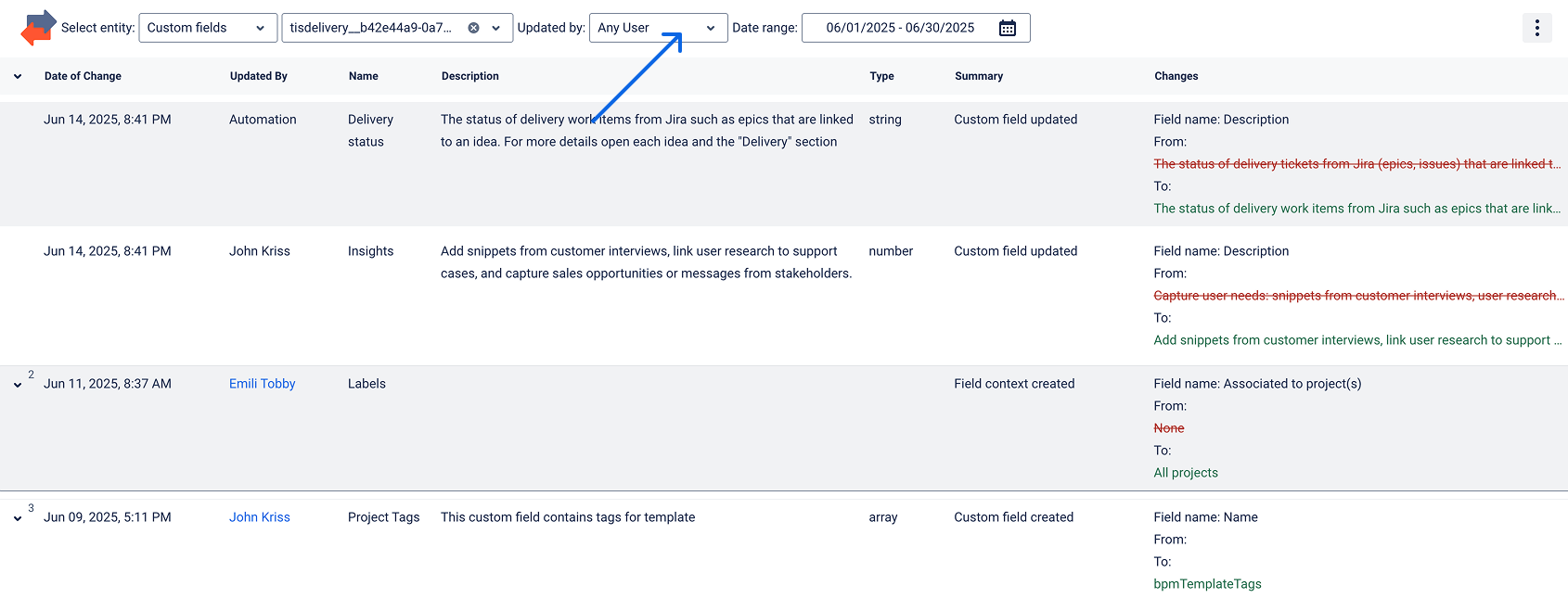Open the Updated by Any User dropdown
Viewport: 1568px width, 598px height.
(x=657, y=28)
